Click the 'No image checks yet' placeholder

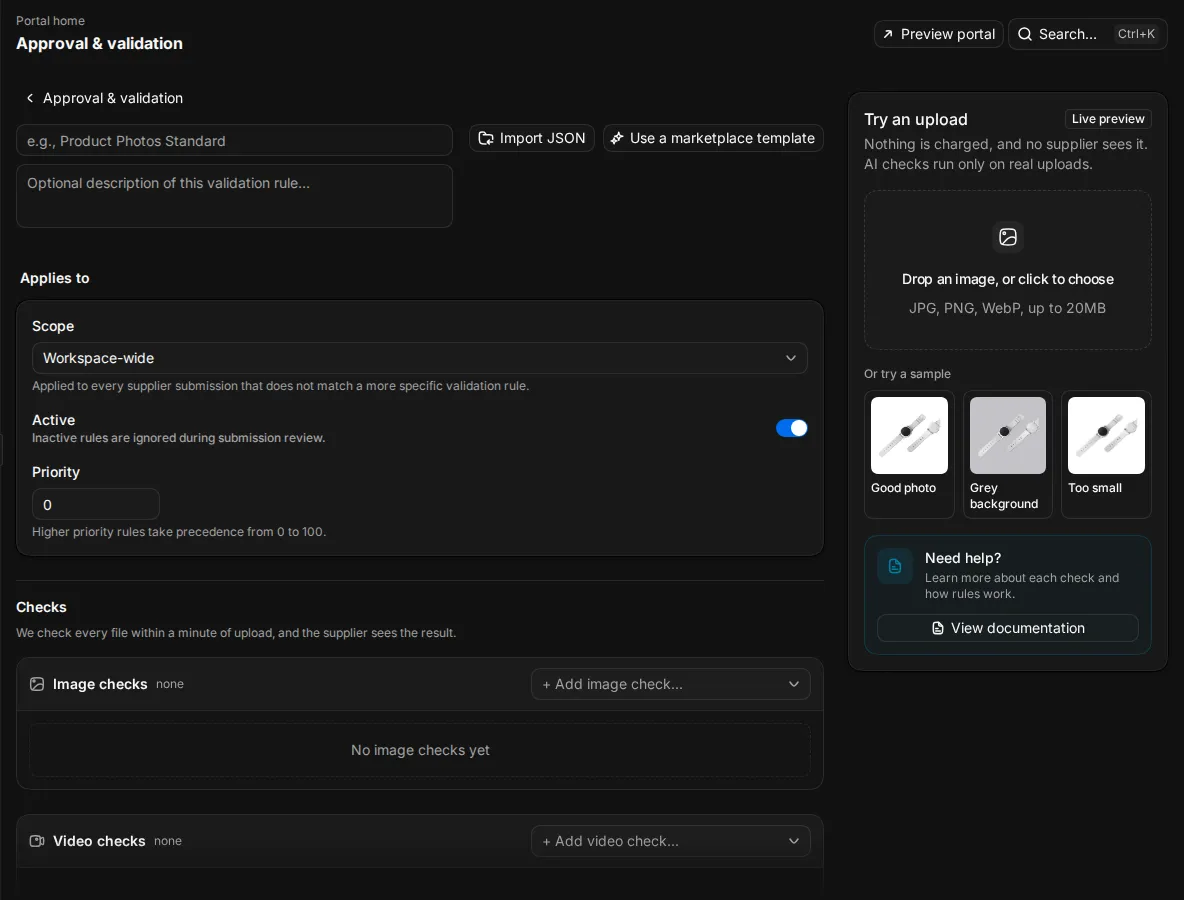click(x=420, y=751)
